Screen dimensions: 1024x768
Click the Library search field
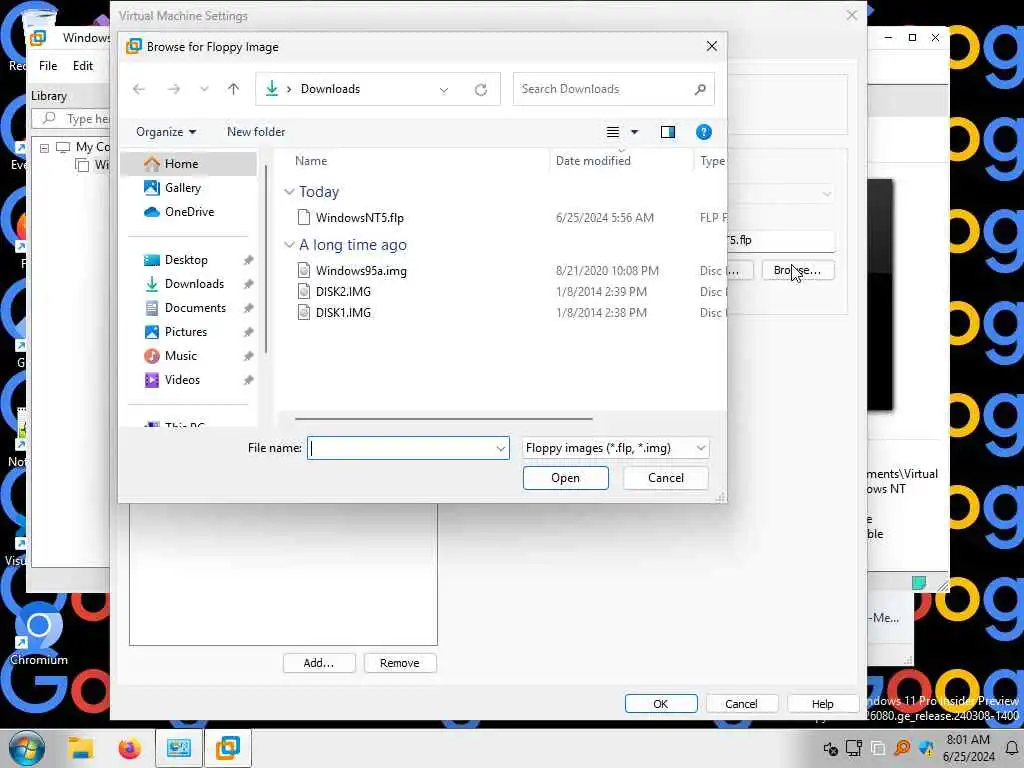[72, 119]
